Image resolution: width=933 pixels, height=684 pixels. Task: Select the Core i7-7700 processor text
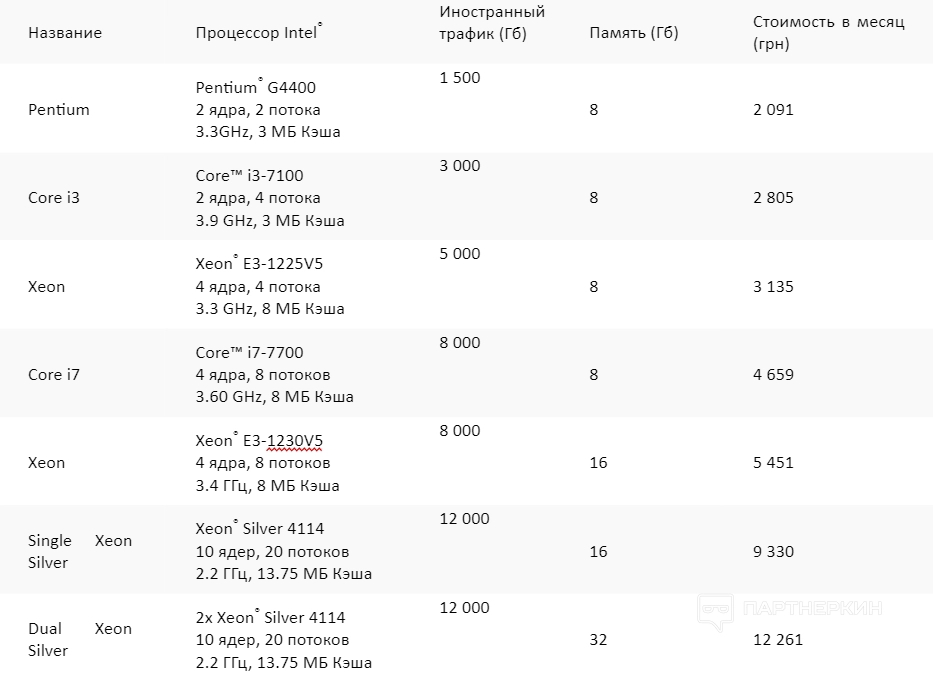tap(249, 353)
